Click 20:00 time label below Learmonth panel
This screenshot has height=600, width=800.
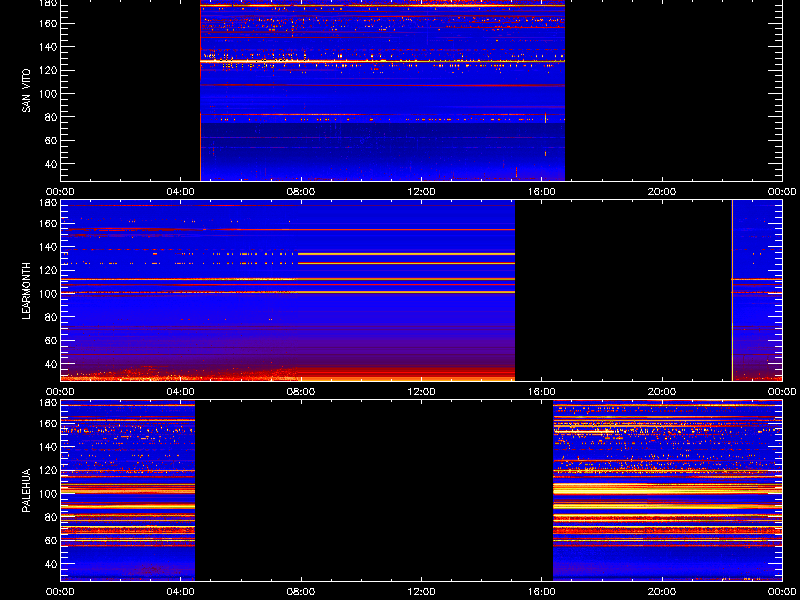tap(662, 392)
